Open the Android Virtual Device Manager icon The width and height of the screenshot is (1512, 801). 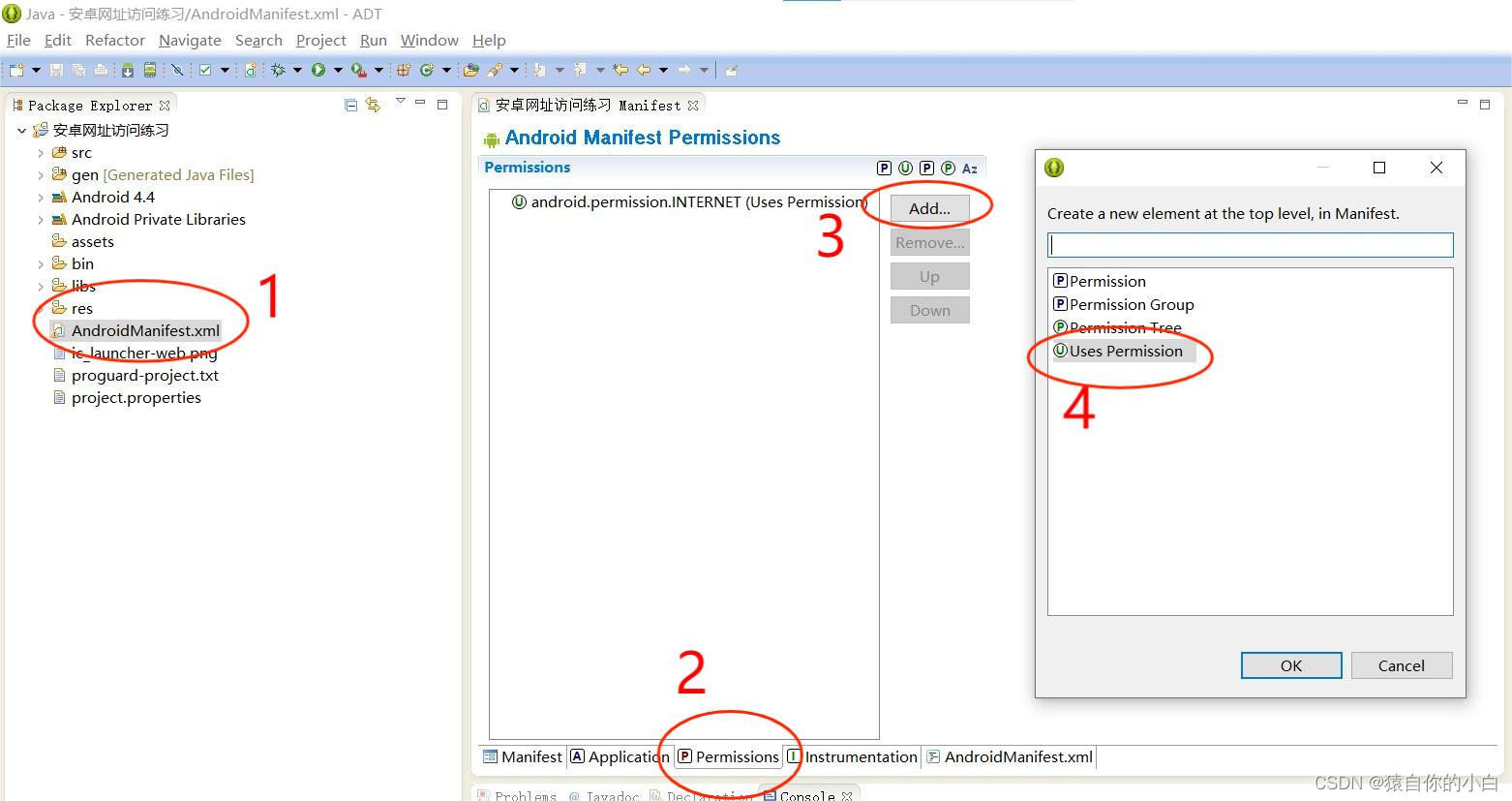(150, 70)
